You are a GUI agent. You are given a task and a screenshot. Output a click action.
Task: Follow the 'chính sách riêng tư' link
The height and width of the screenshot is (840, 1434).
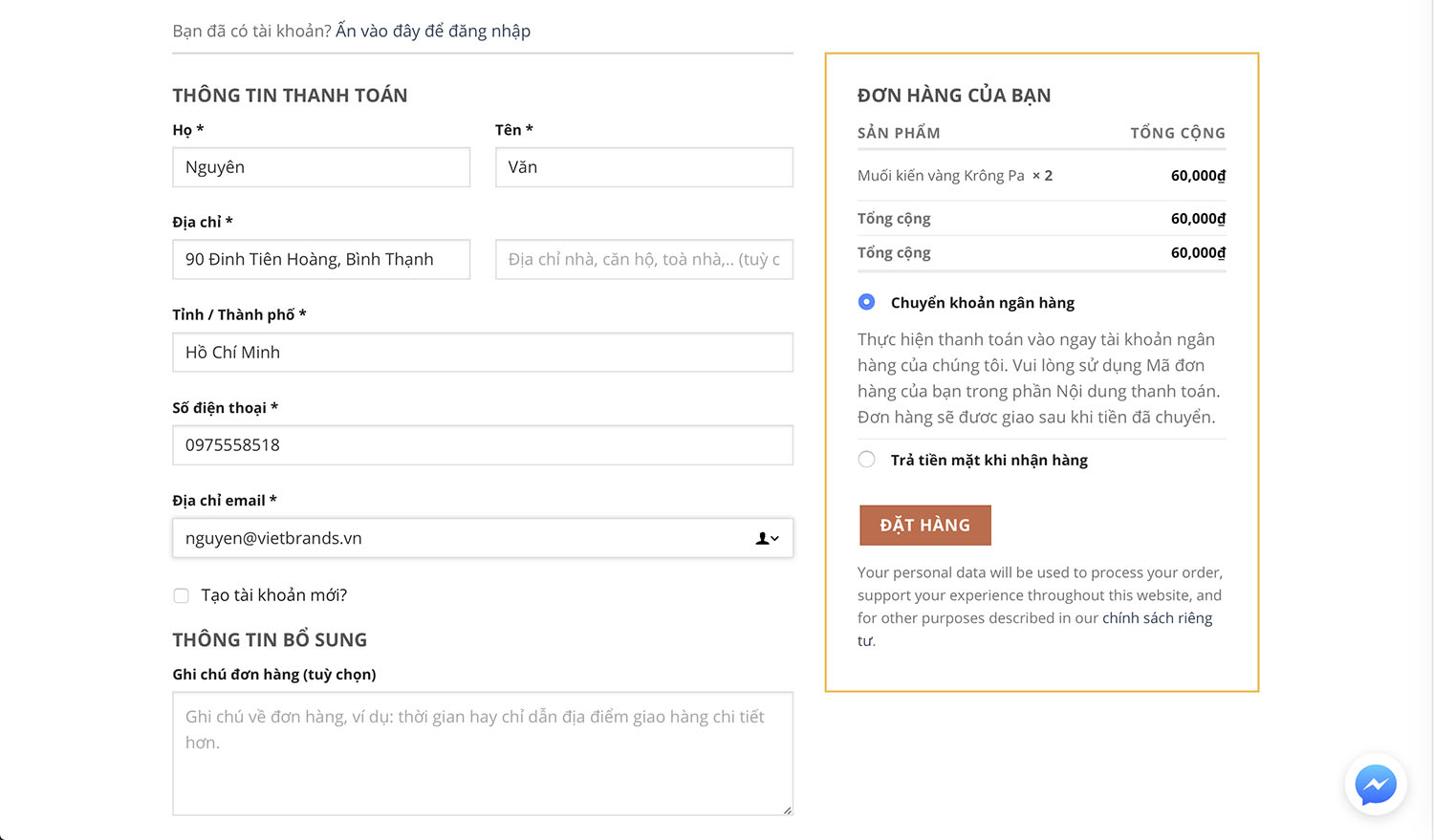pyautogui.click(x=1157, y=618)
